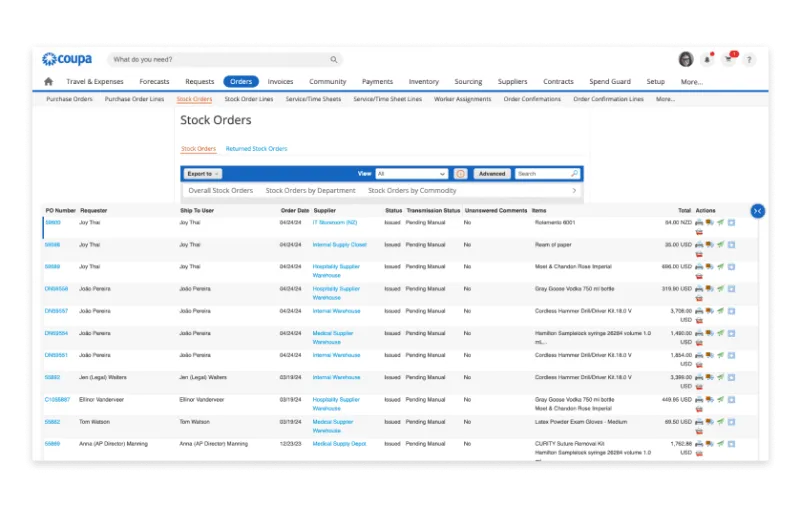Open the shopping cart
The width and height of the screenshot is (800, 507).
[x=729, y=59]
